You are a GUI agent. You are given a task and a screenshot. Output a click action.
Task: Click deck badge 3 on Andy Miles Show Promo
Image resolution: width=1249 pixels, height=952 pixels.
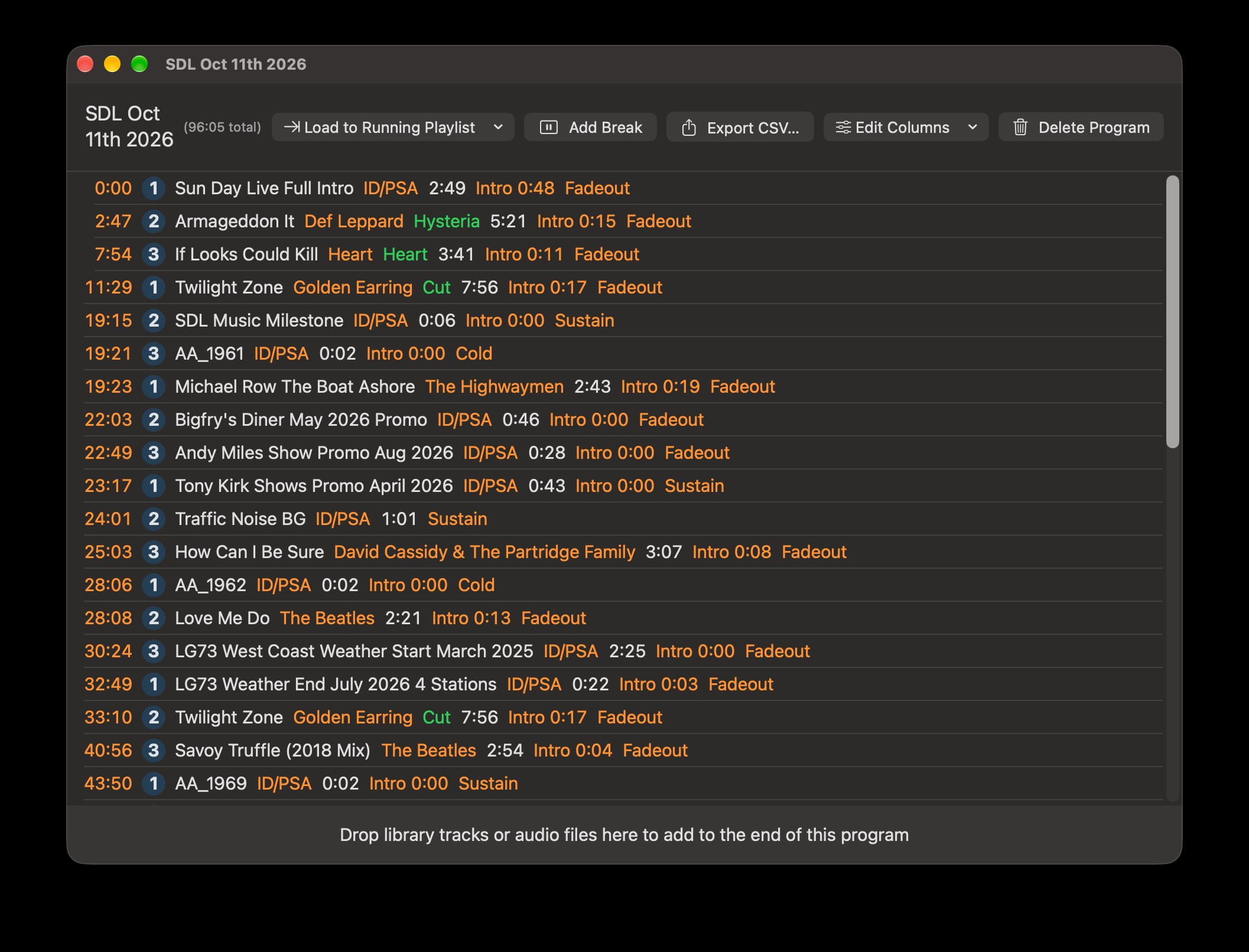coord(154,453)
